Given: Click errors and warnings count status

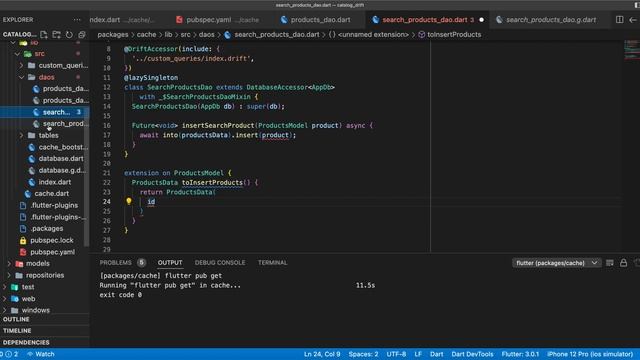Looking at the screenshot, I should (10, 354).
